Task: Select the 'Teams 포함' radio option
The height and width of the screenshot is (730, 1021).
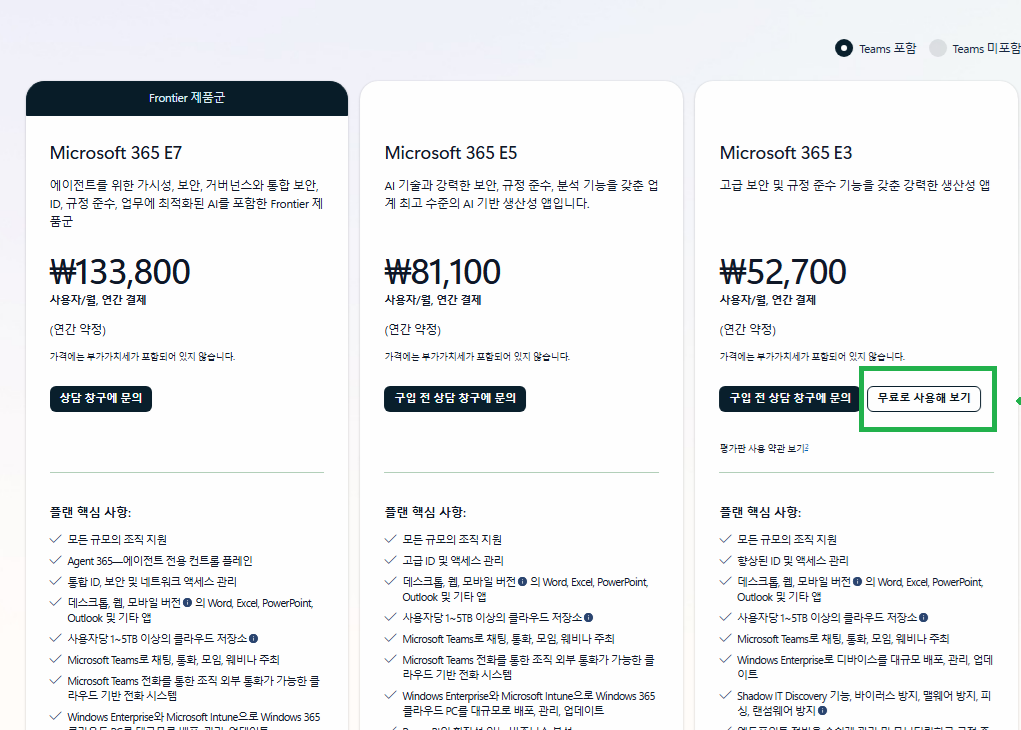Action: 844,48
